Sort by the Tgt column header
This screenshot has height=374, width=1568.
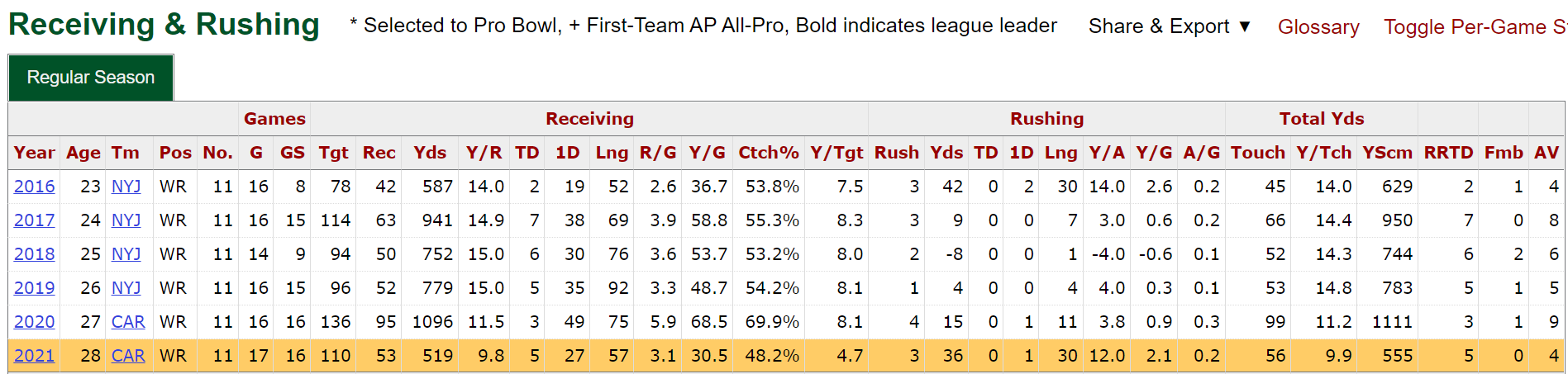[334, 153]
